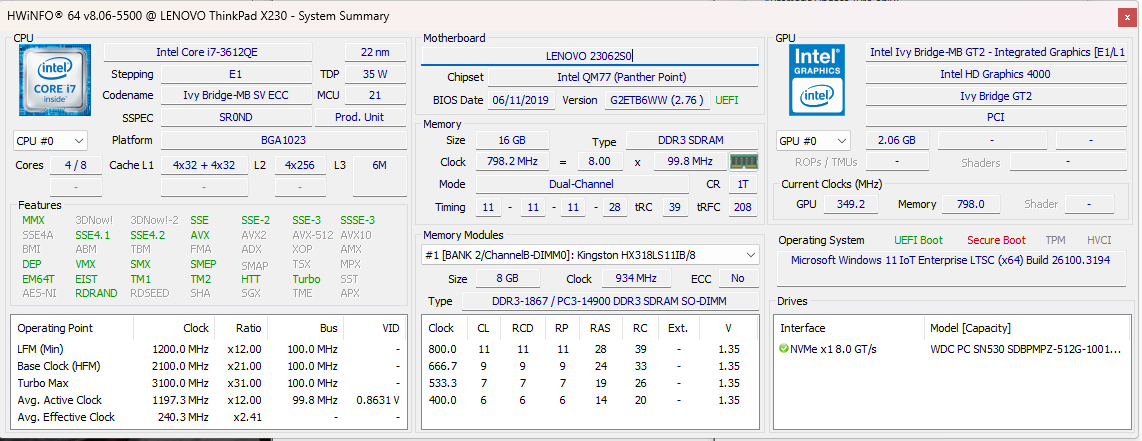
Task: Click the Turbo feature flag
Action: (x=307, y=279)
